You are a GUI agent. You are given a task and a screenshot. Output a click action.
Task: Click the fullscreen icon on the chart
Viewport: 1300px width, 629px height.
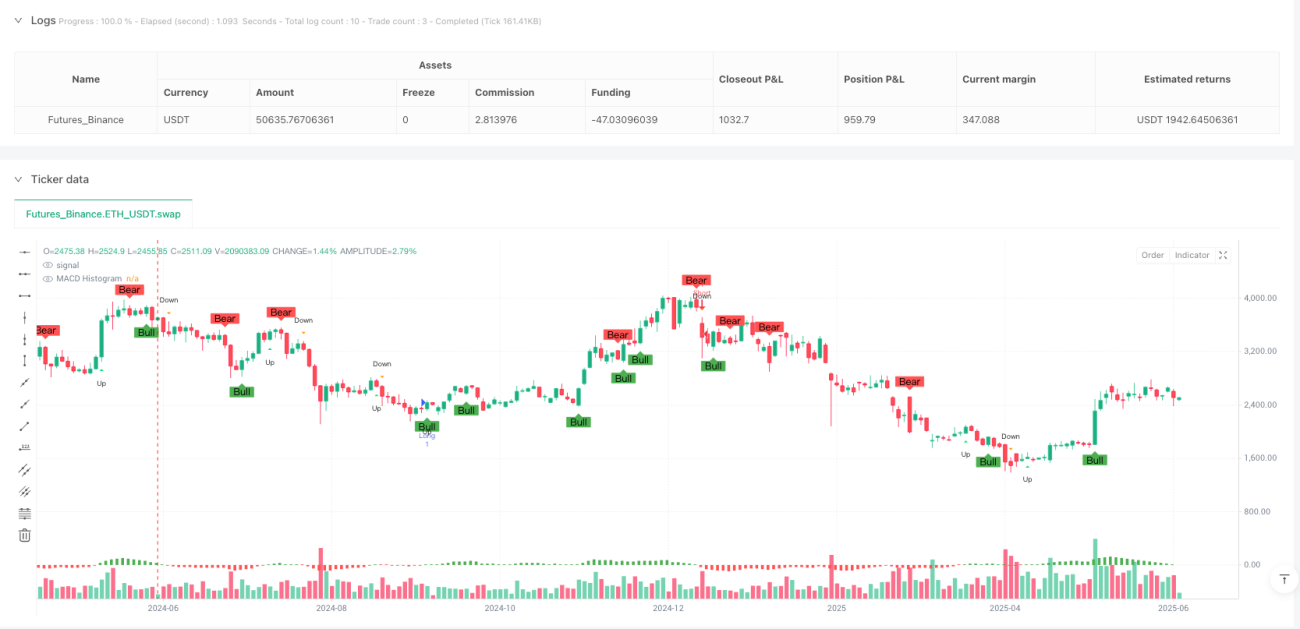pyautogui.click(x=1223, y=255)
